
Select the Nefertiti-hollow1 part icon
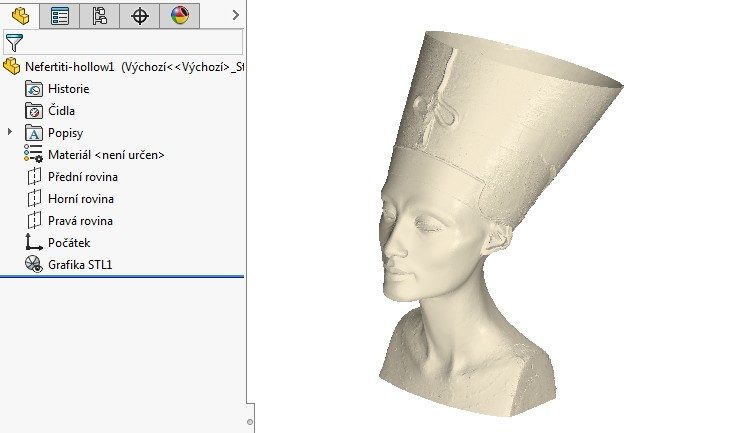[12, 67]
